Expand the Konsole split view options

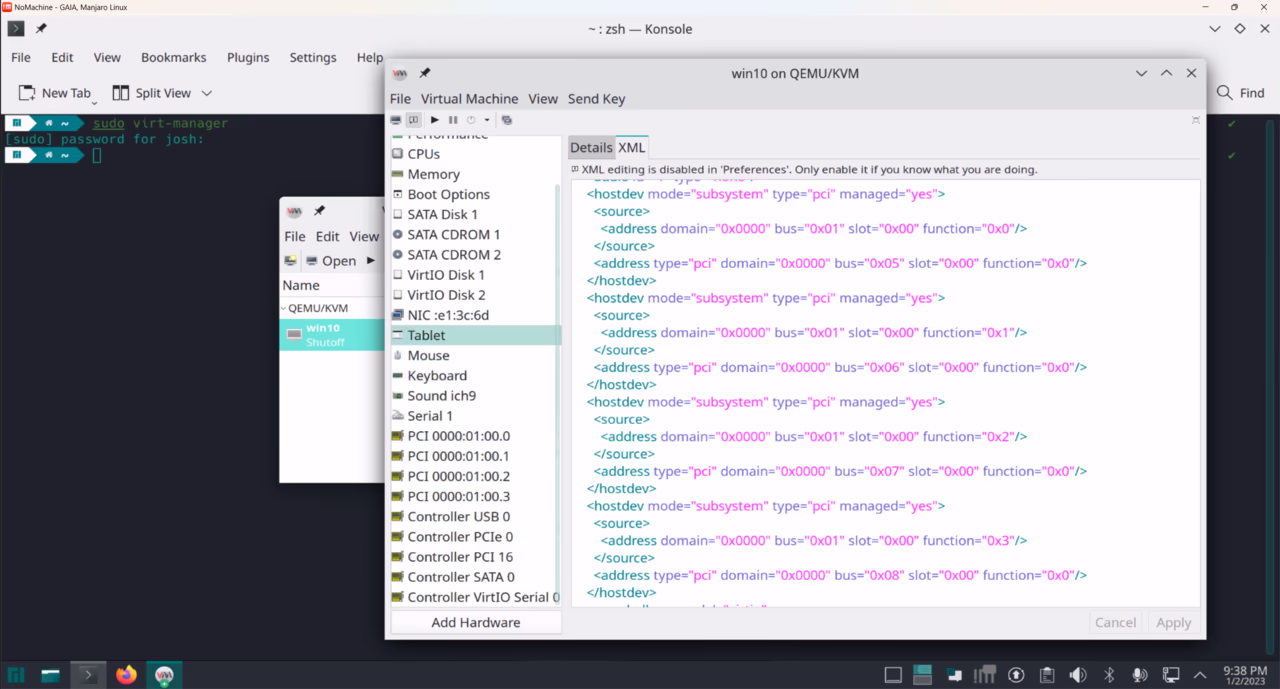pos(207,92)
